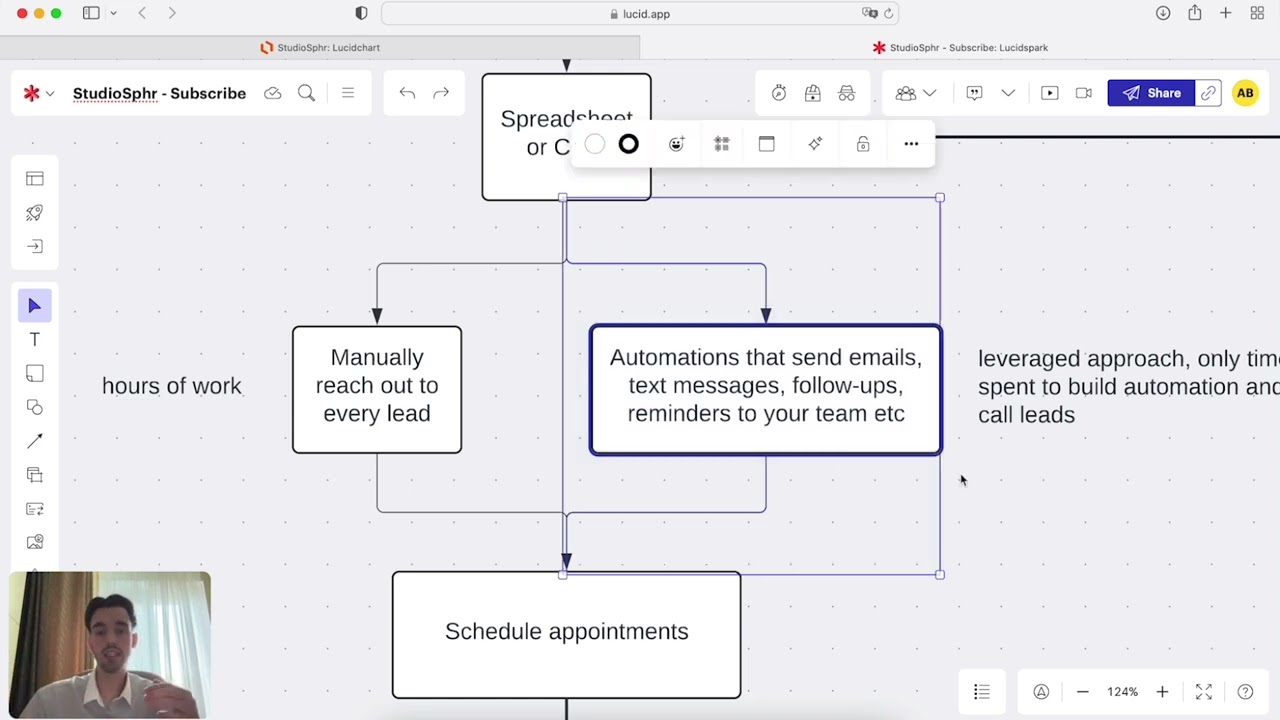Screen dimensions: 1280x720
Task: Open the AB user avatar menu
Action: tap(1245, 93)
